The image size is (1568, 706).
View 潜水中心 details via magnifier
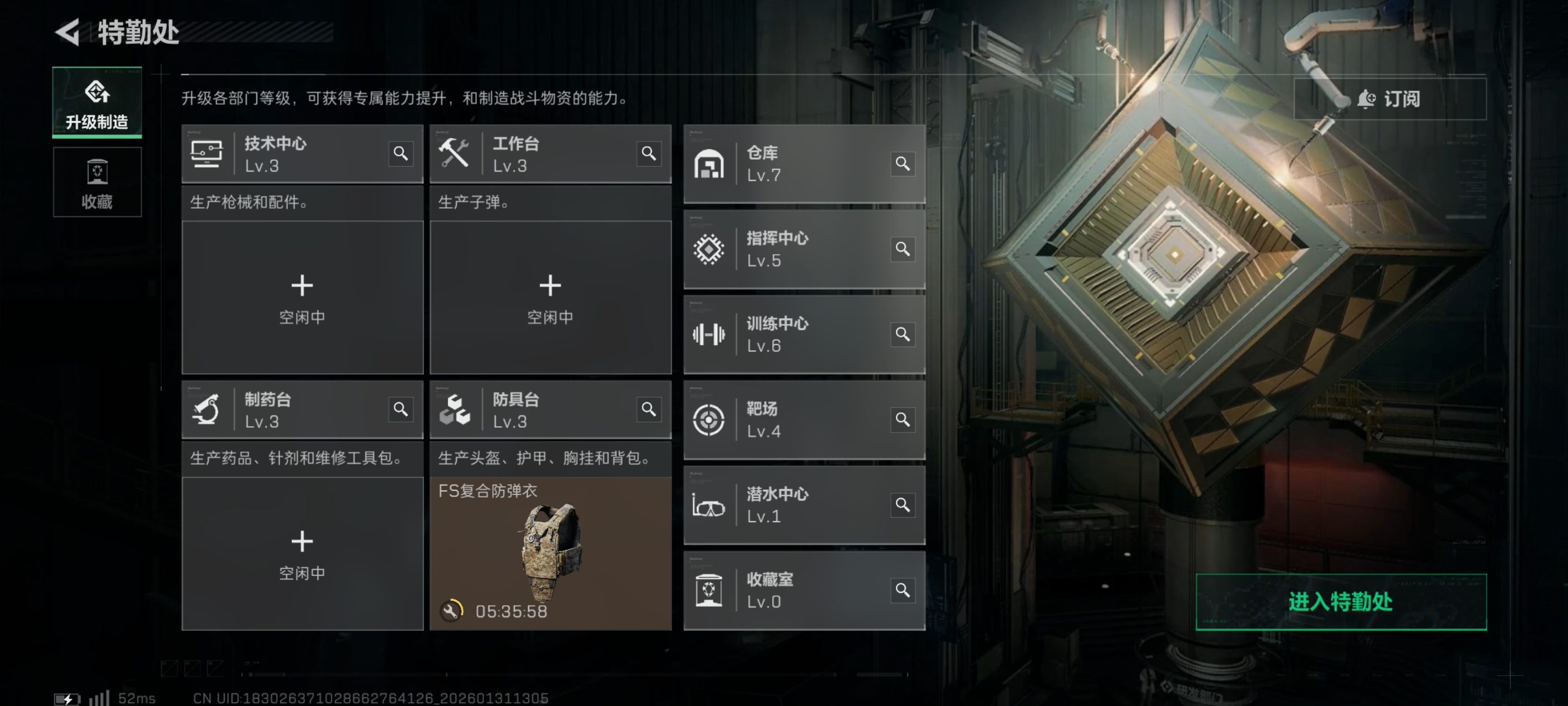903,504
